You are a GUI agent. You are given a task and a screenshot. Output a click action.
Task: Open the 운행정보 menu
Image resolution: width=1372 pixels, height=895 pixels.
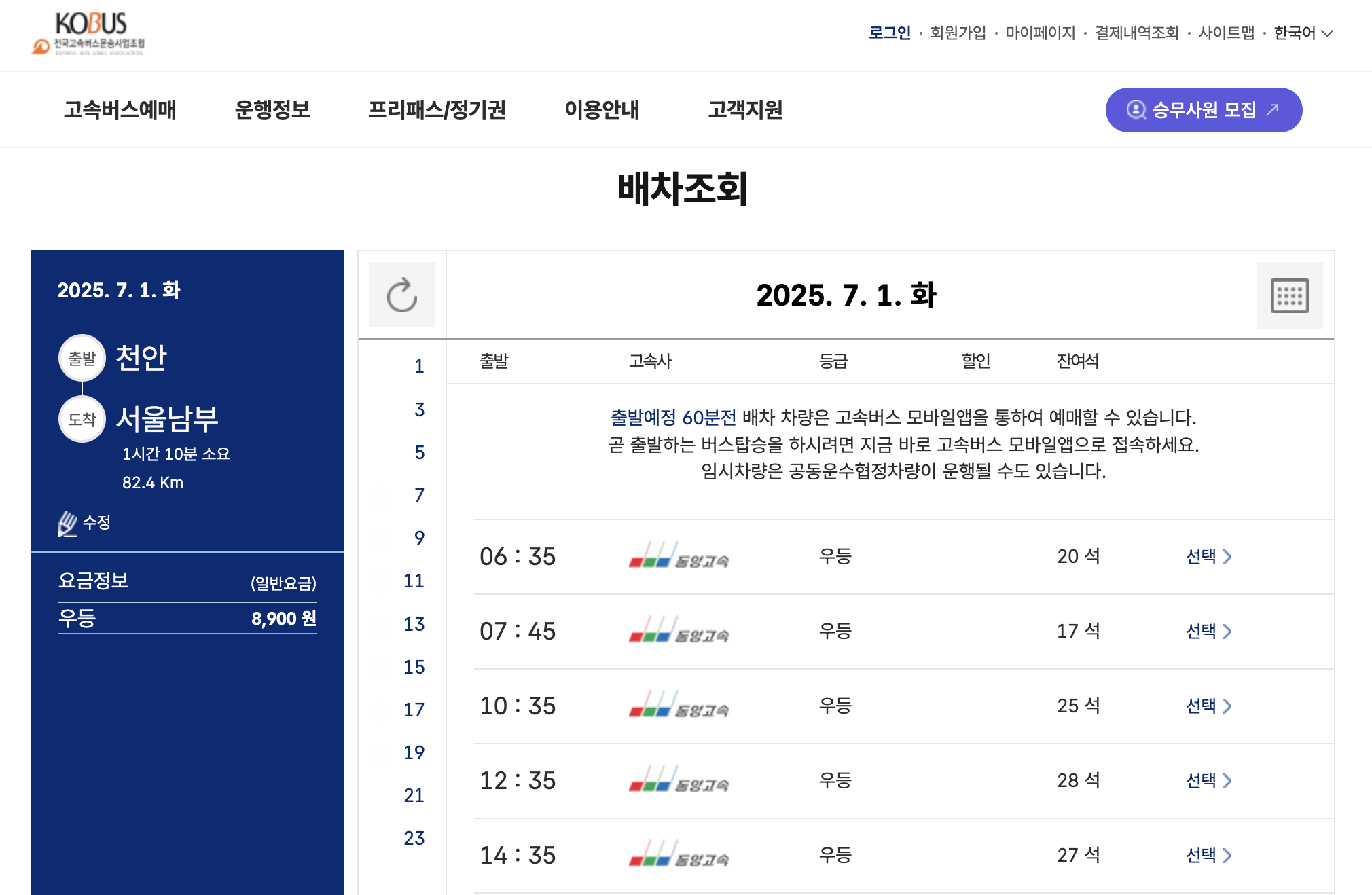272,109
